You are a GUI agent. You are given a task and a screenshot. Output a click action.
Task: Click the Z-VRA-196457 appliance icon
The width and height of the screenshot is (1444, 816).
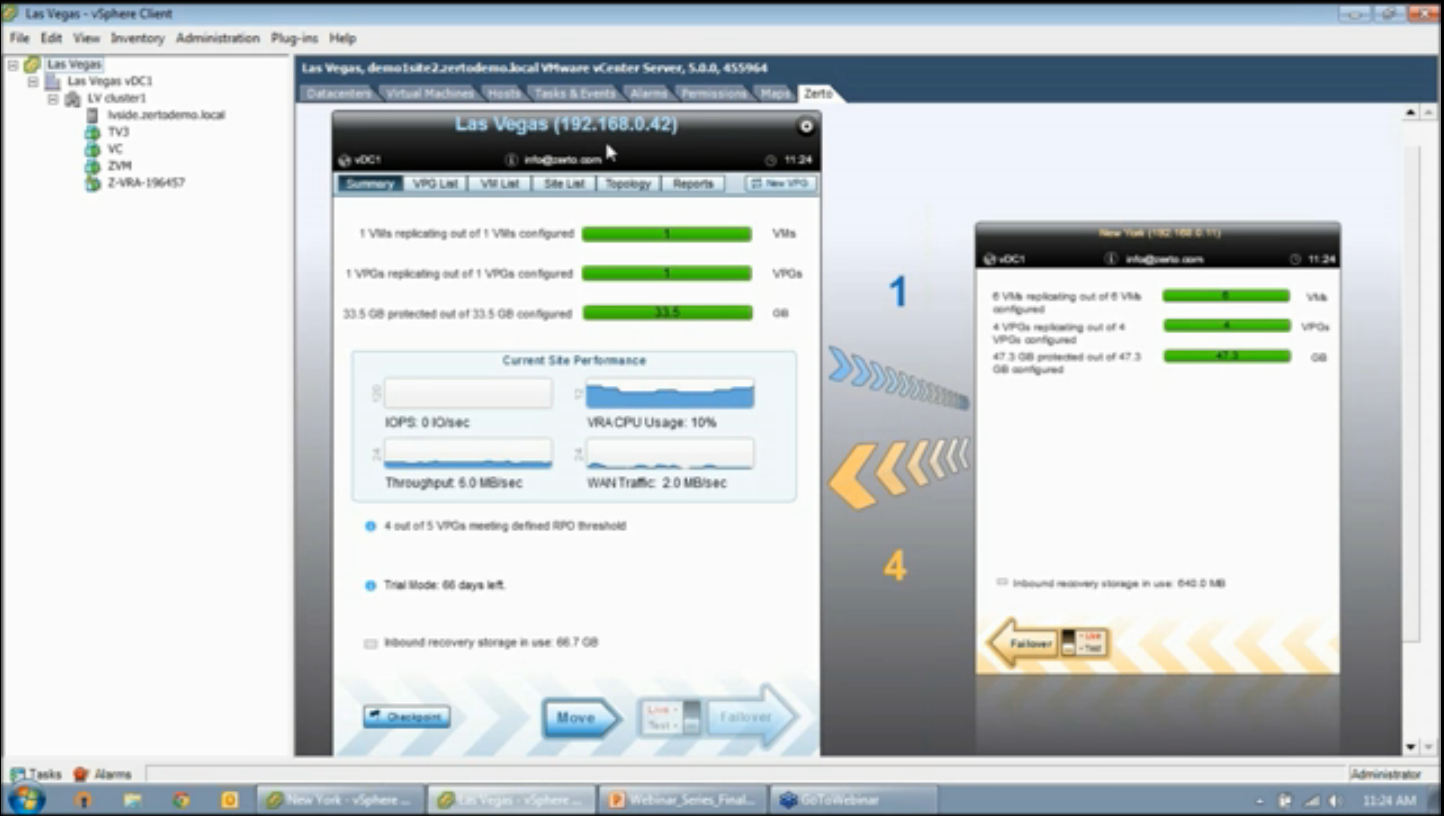[92, 183]
